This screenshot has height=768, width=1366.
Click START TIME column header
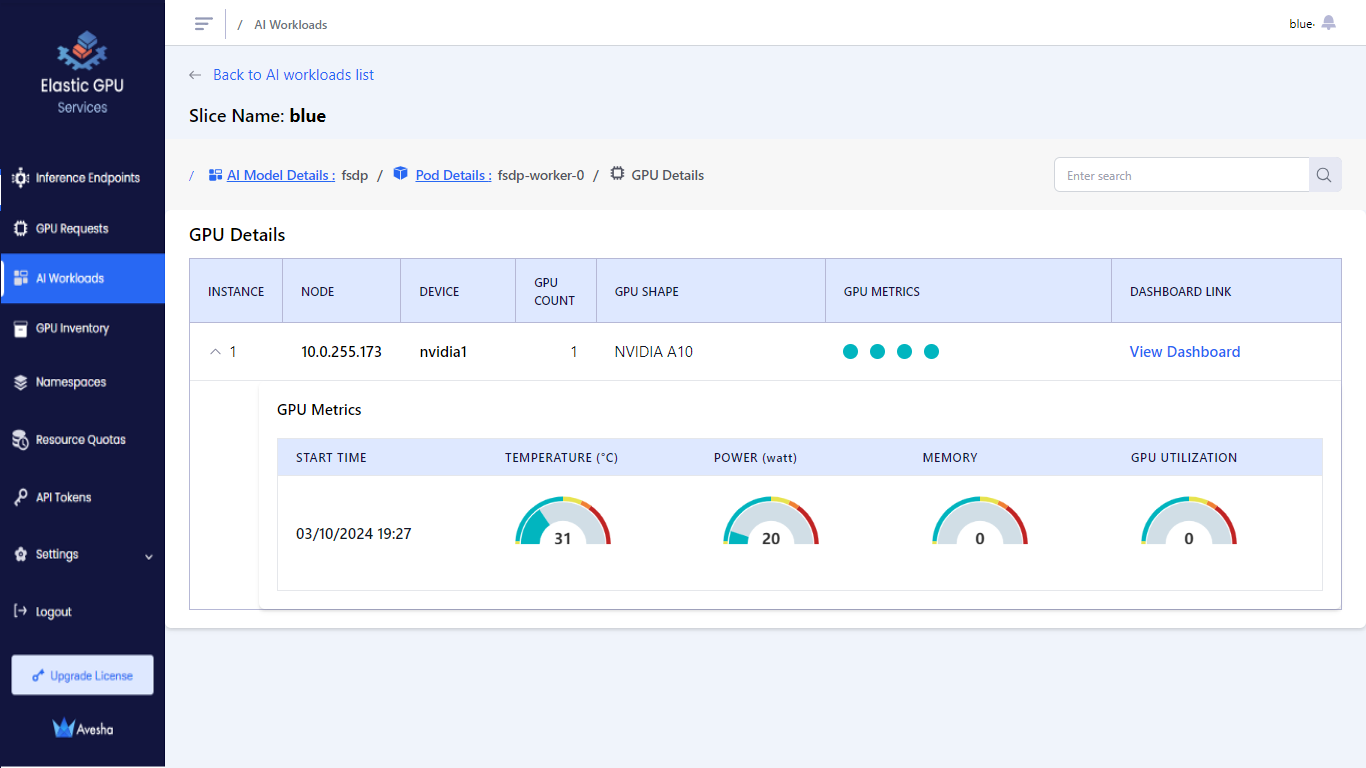tap(331, 458)
